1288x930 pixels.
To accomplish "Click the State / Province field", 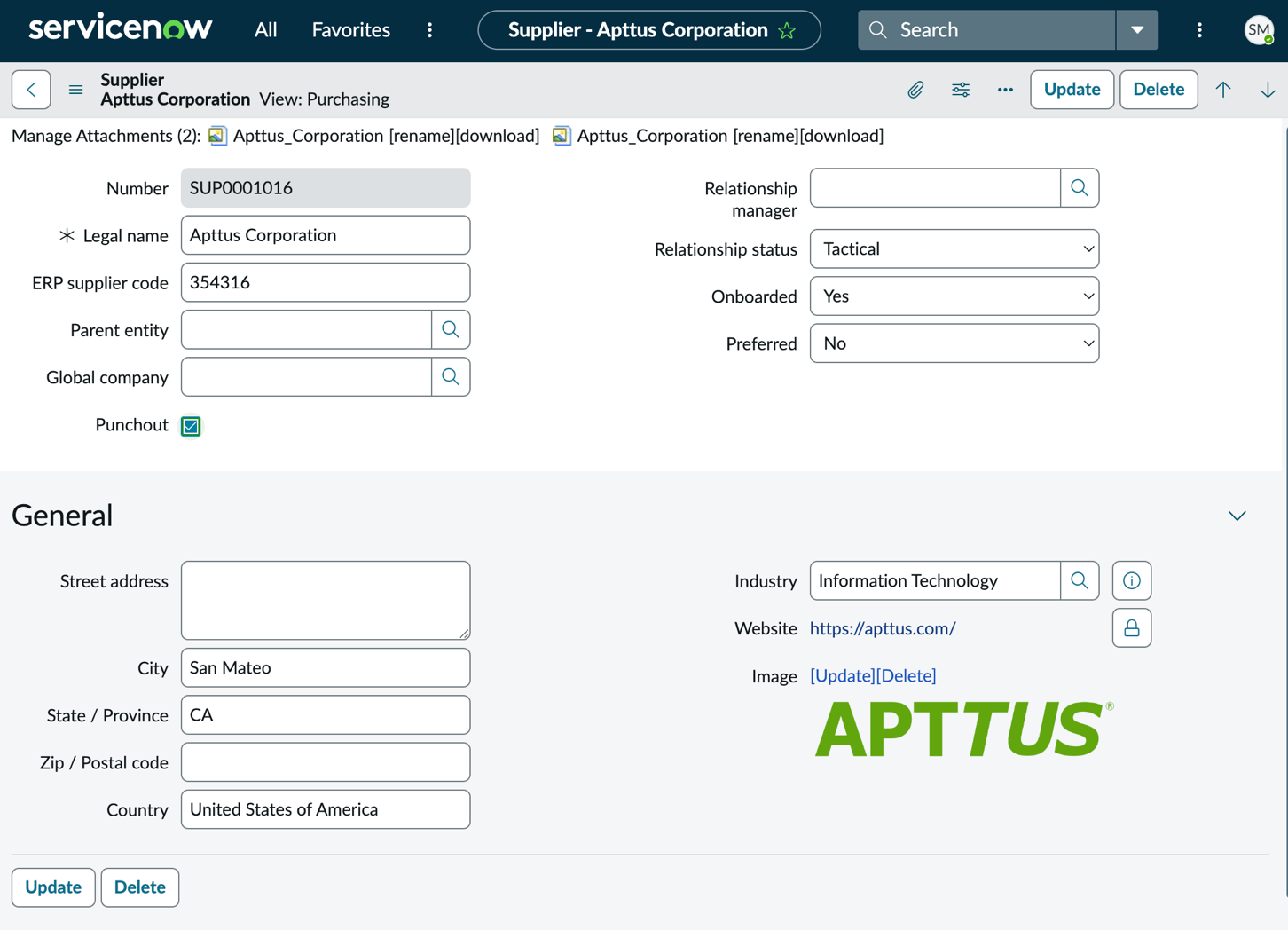I will click(x=326, y=715).
